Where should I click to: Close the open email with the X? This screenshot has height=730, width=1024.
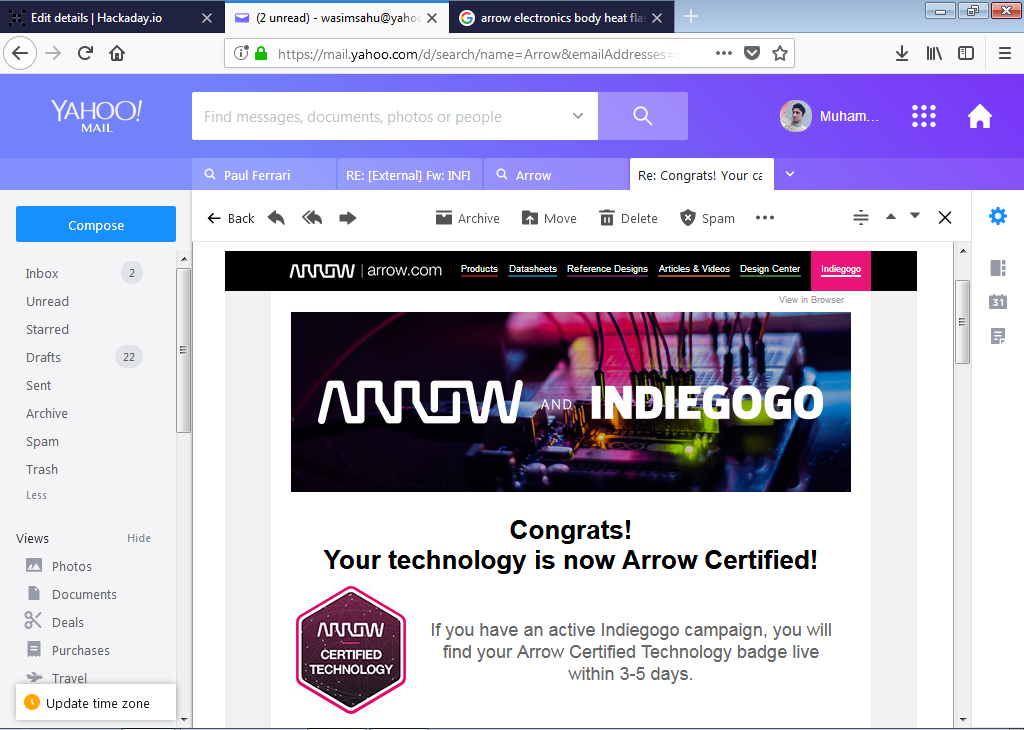(945, 217)
